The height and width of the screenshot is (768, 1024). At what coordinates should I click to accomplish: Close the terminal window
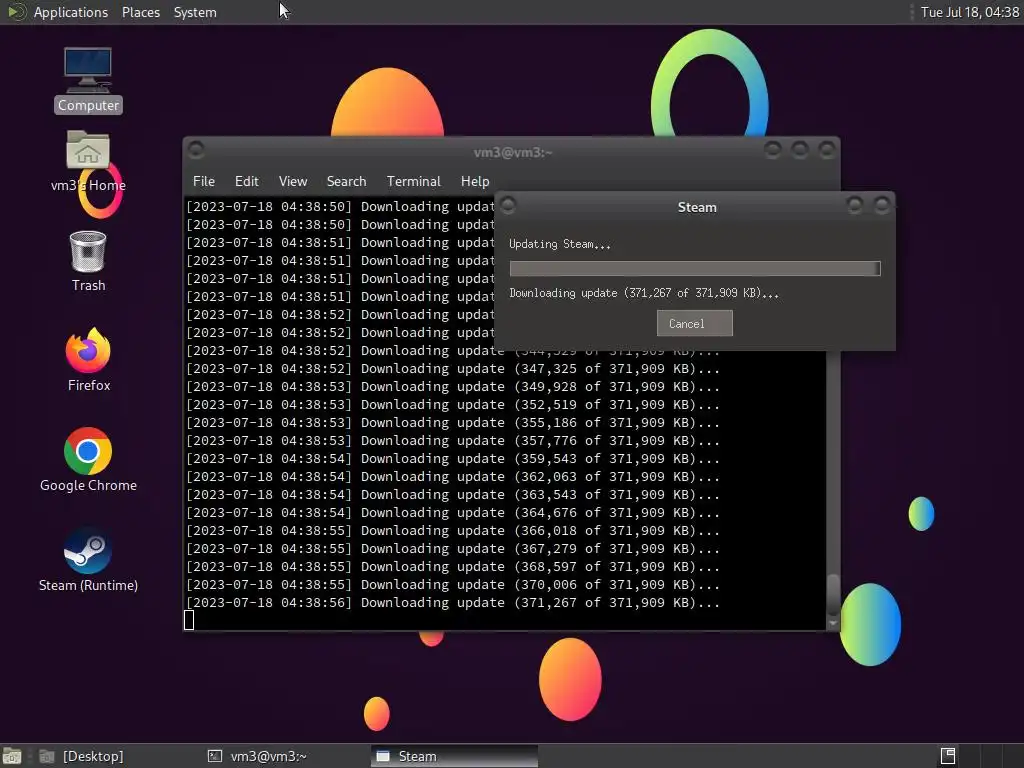point(827,151)
